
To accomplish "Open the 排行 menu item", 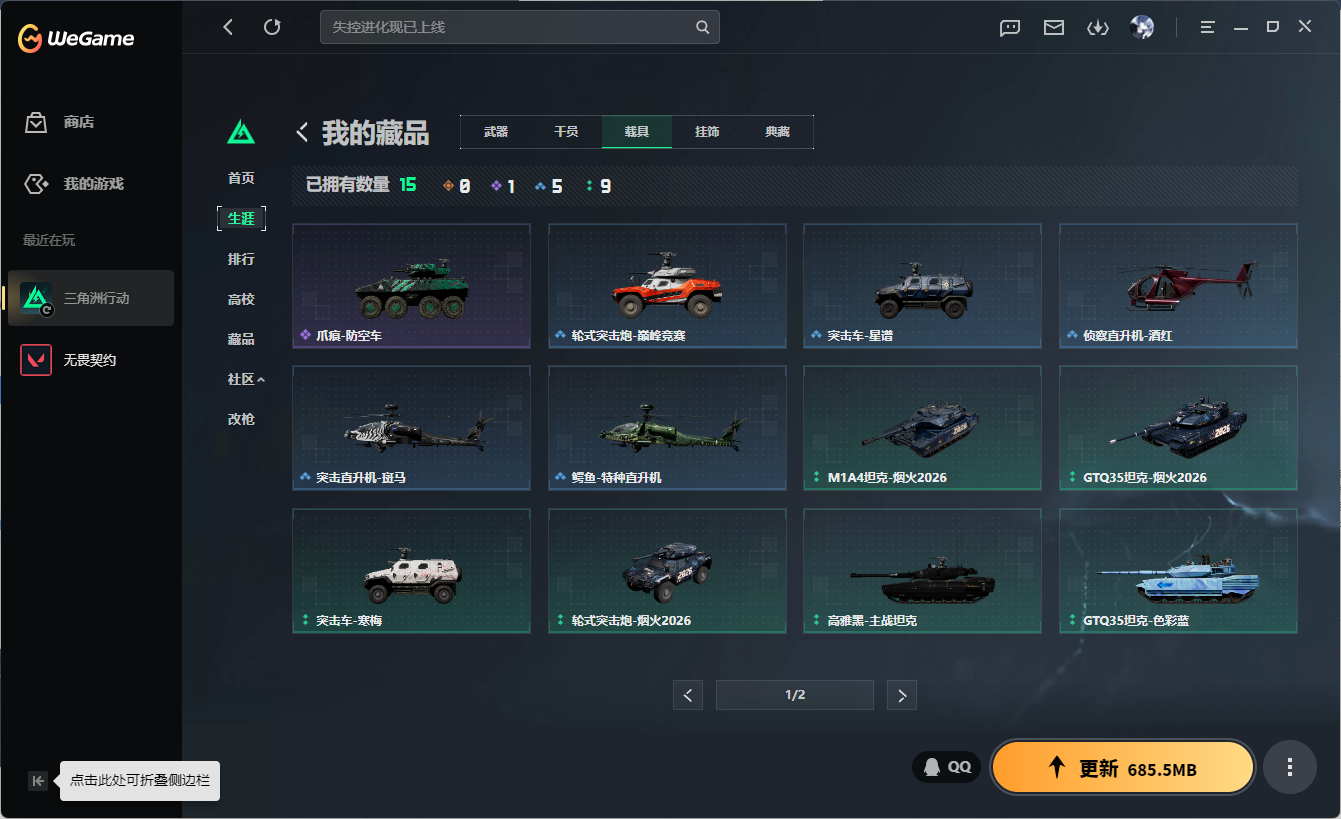I will point(241,259).
